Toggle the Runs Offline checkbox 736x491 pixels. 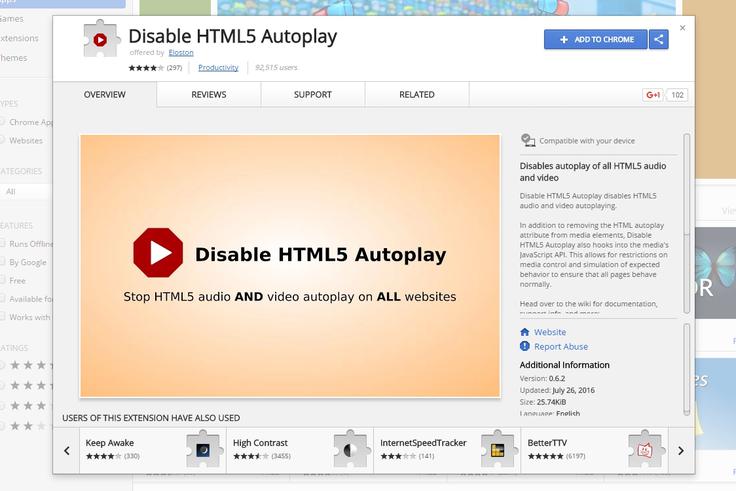(2, 244)
